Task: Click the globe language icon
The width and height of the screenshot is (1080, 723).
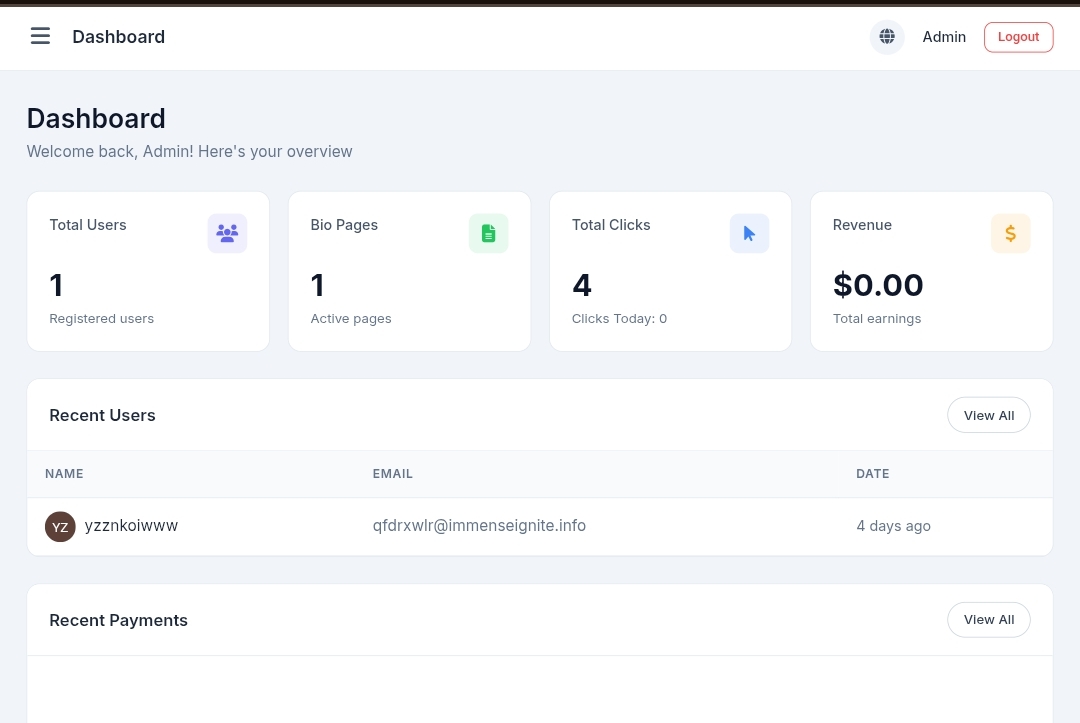Action: [x=886, y=36]
